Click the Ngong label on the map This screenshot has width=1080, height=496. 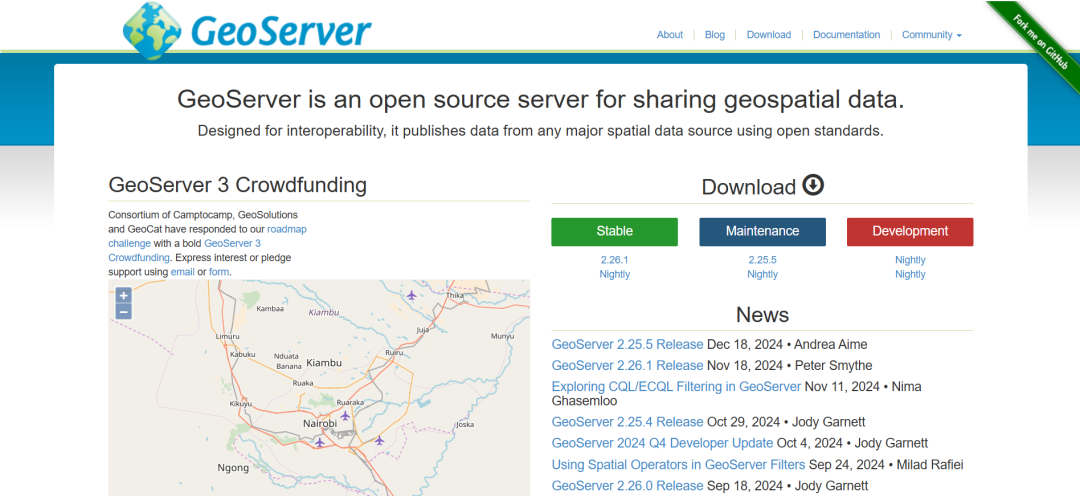[233, 468]
